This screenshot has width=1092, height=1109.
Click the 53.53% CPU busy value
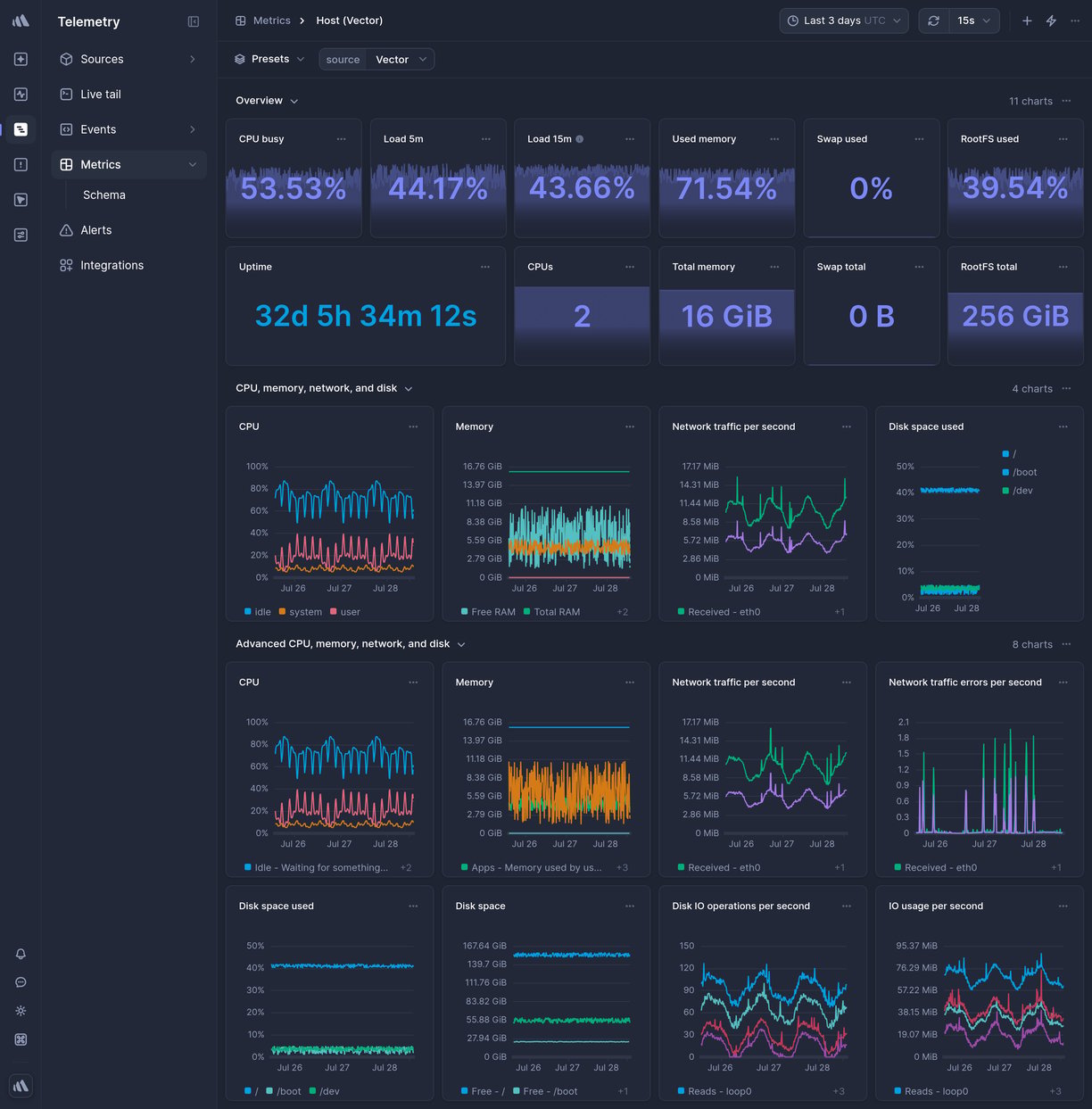(294, 188)
